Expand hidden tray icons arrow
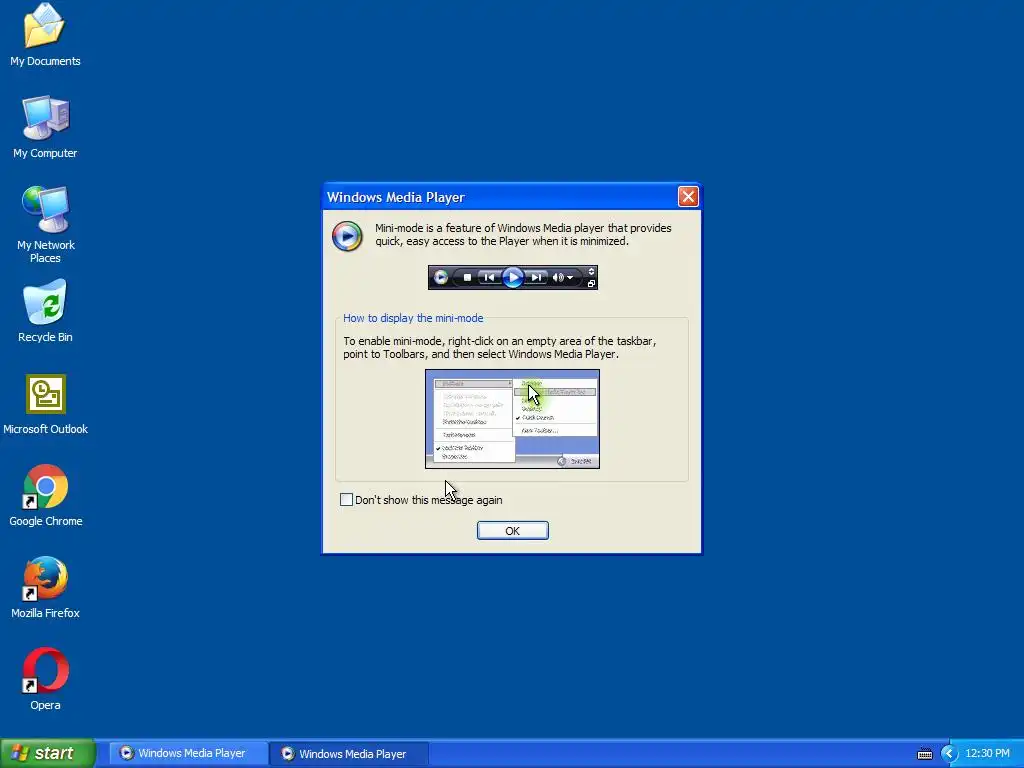This screenshot has height=768, width=1024. [x=949, y=754]
